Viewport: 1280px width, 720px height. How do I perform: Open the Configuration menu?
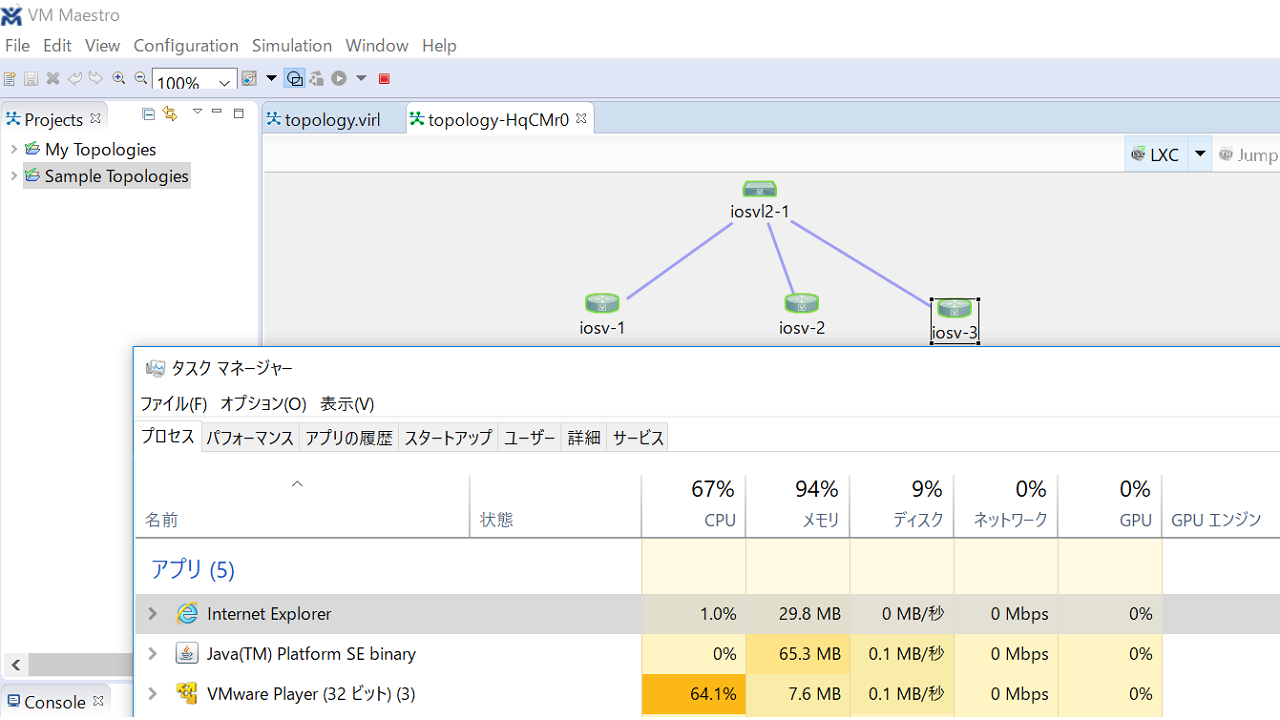(186, 45)
